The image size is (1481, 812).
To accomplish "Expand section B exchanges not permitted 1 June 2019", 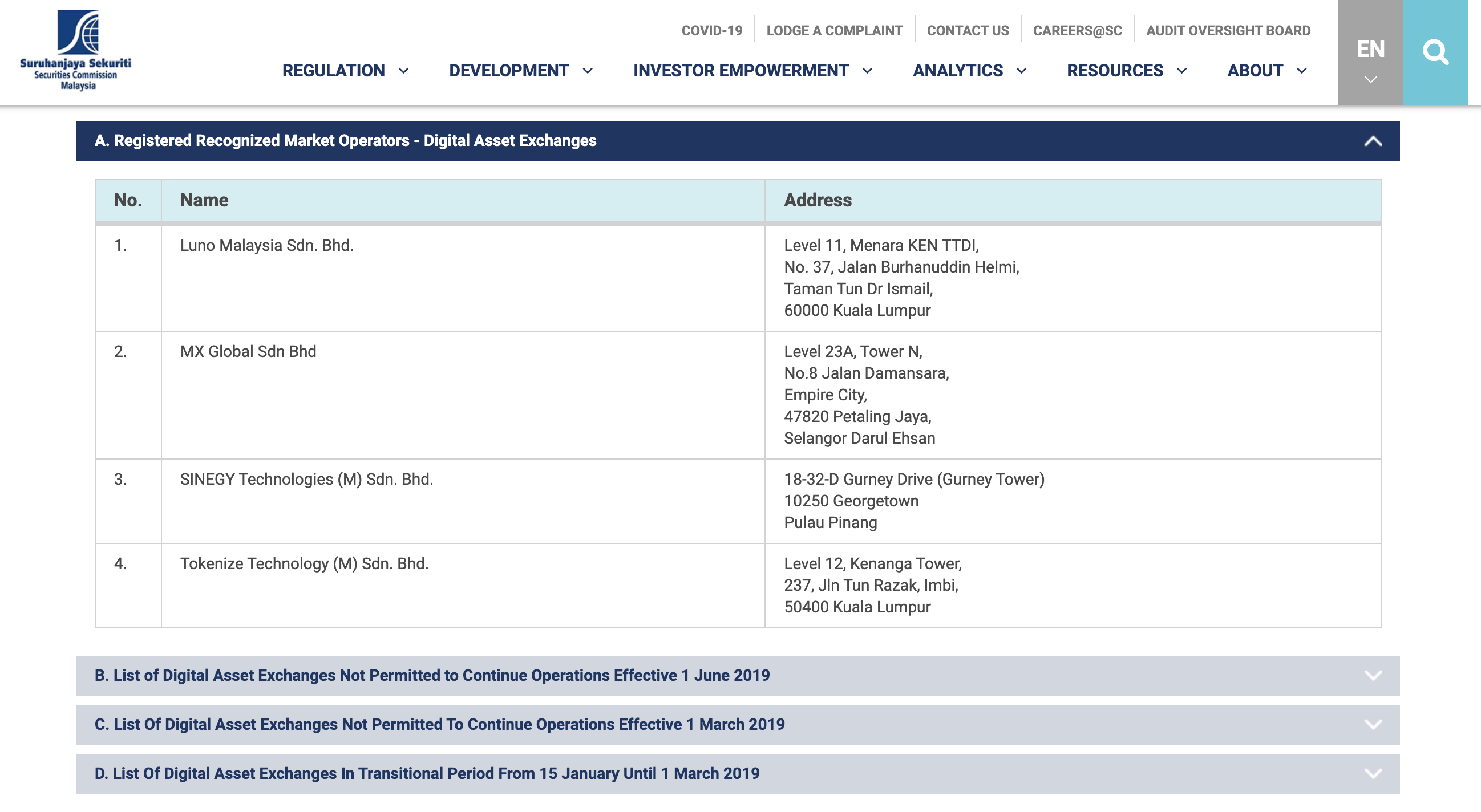I will [x=738, y=675].
